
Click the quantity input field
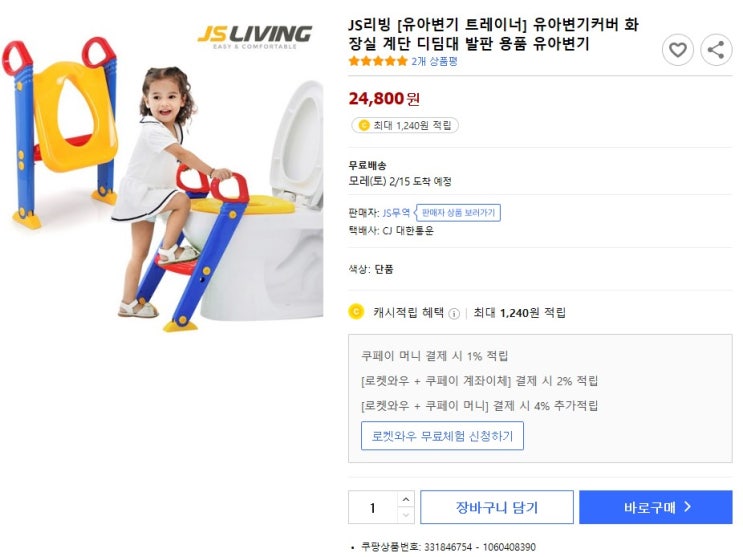[373, 507]
